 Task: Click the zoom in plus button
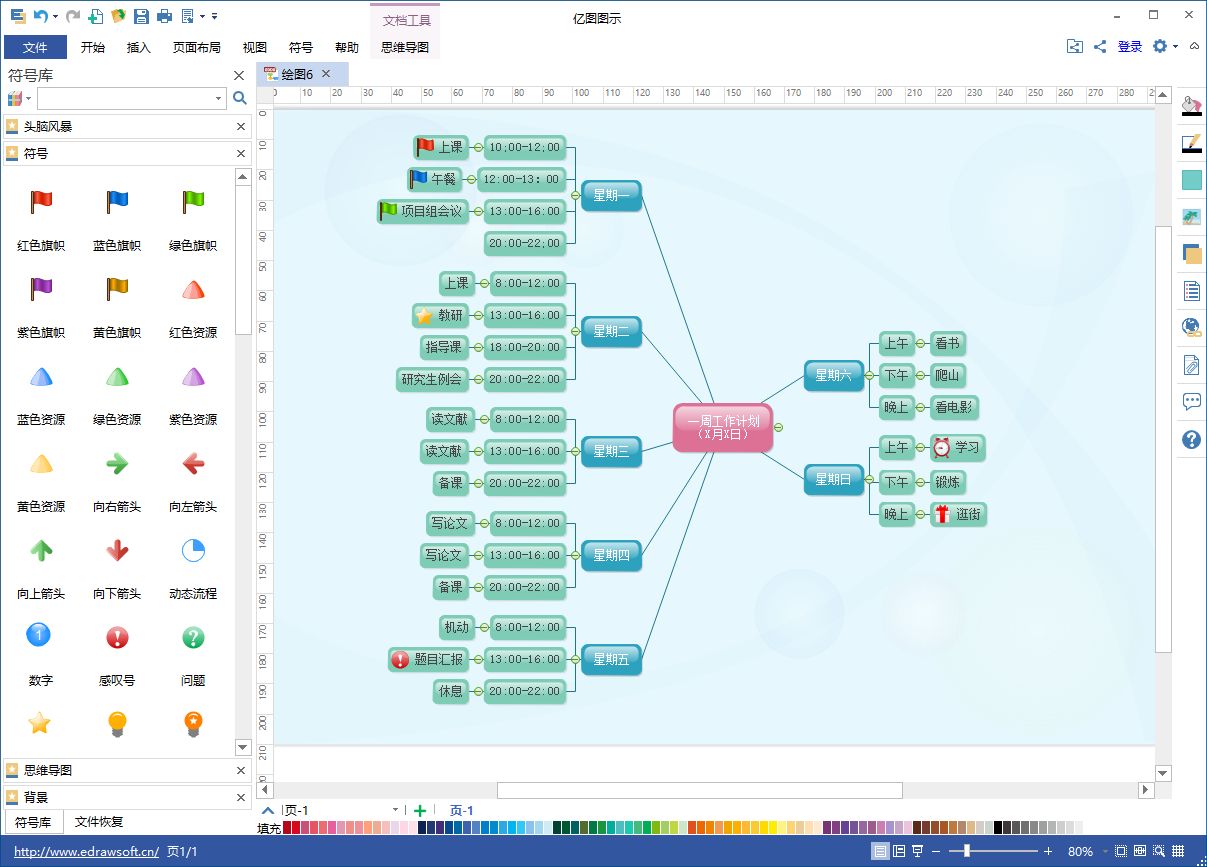tap(1048, 852)
